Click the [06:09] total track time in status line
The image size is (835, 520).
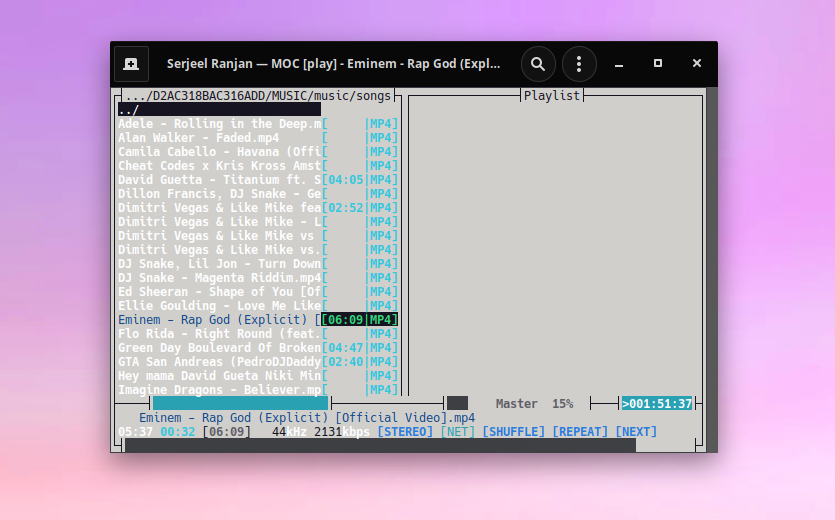tap(226, 432)
